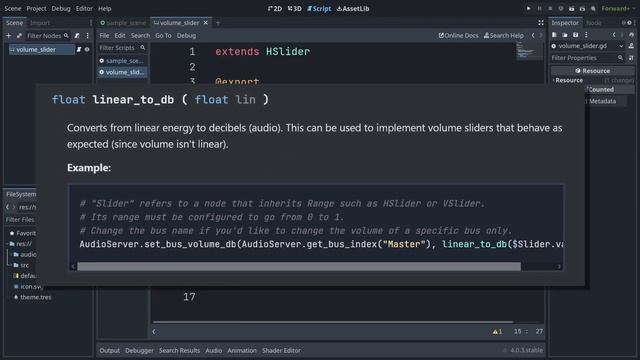Open the Scene menu in top bar
Viewport: 640px width, 360px height.
pyautogui.click(x=13, y=8)
